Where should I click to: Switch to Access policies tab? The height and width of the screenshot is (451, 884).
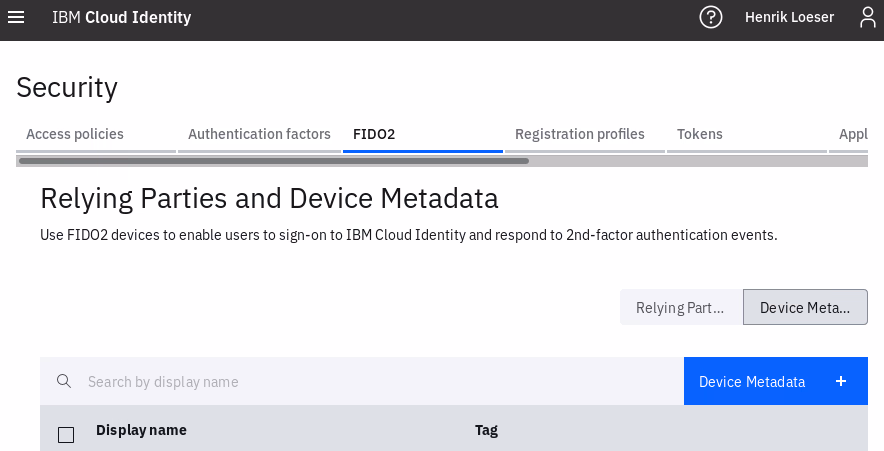[x=75, y=134]
